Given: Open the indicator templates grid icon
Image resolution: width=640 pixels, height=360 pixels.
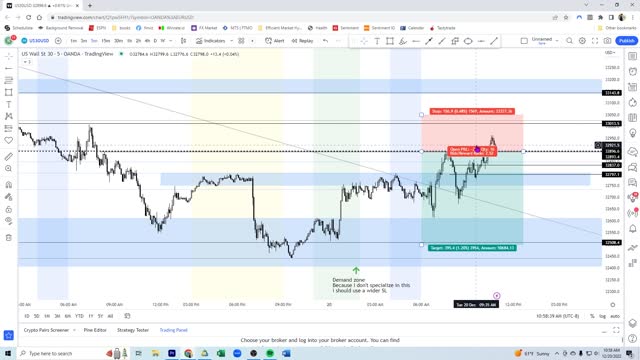Looking at the screenshot, I should (x=241, y=41).
